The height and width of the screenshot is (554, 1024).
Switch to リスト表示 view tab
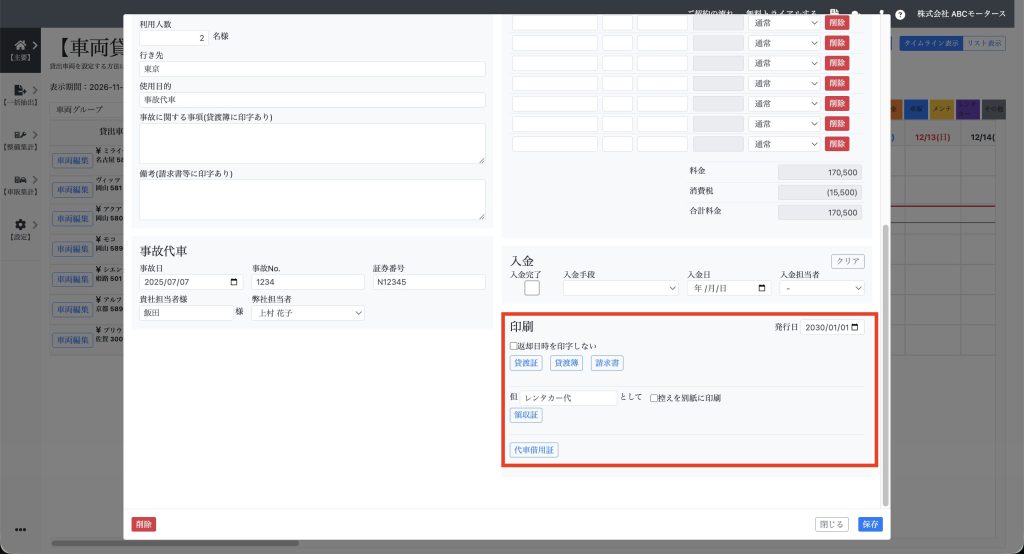(x=984, y=43)
